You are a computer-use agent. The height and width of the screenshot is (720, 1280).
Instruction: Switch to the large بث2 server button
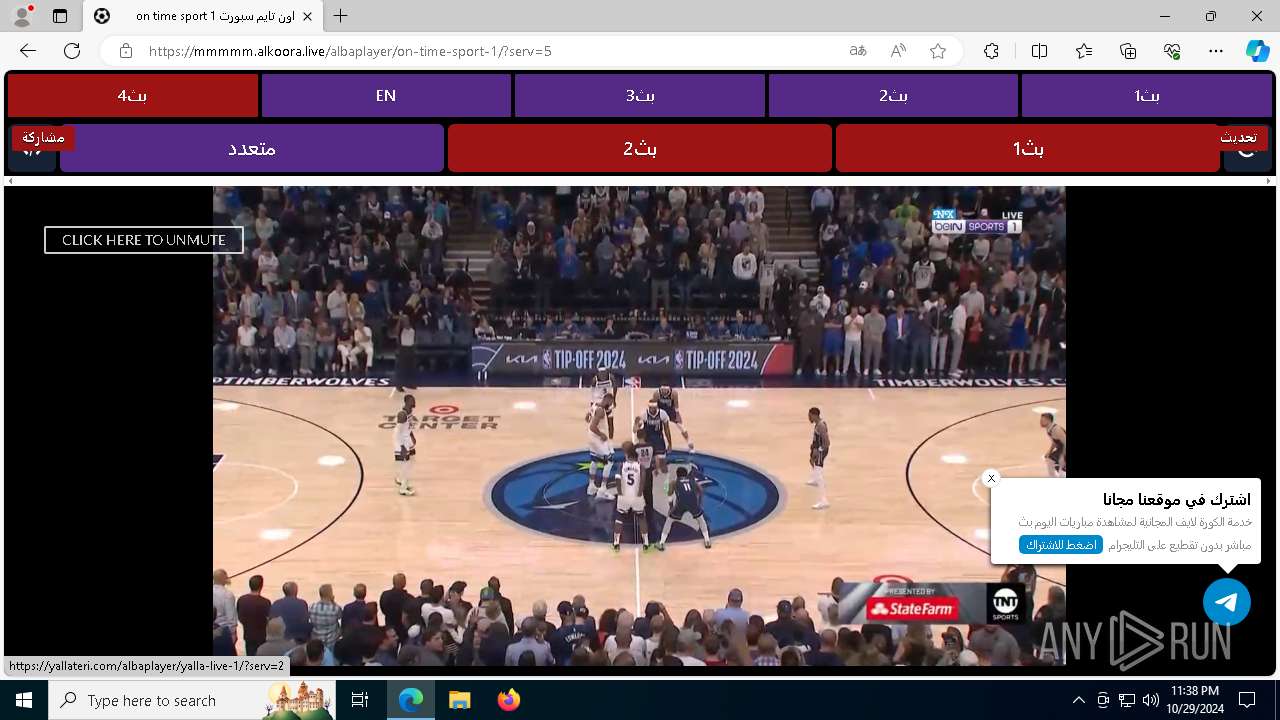(x=640, y=148)
